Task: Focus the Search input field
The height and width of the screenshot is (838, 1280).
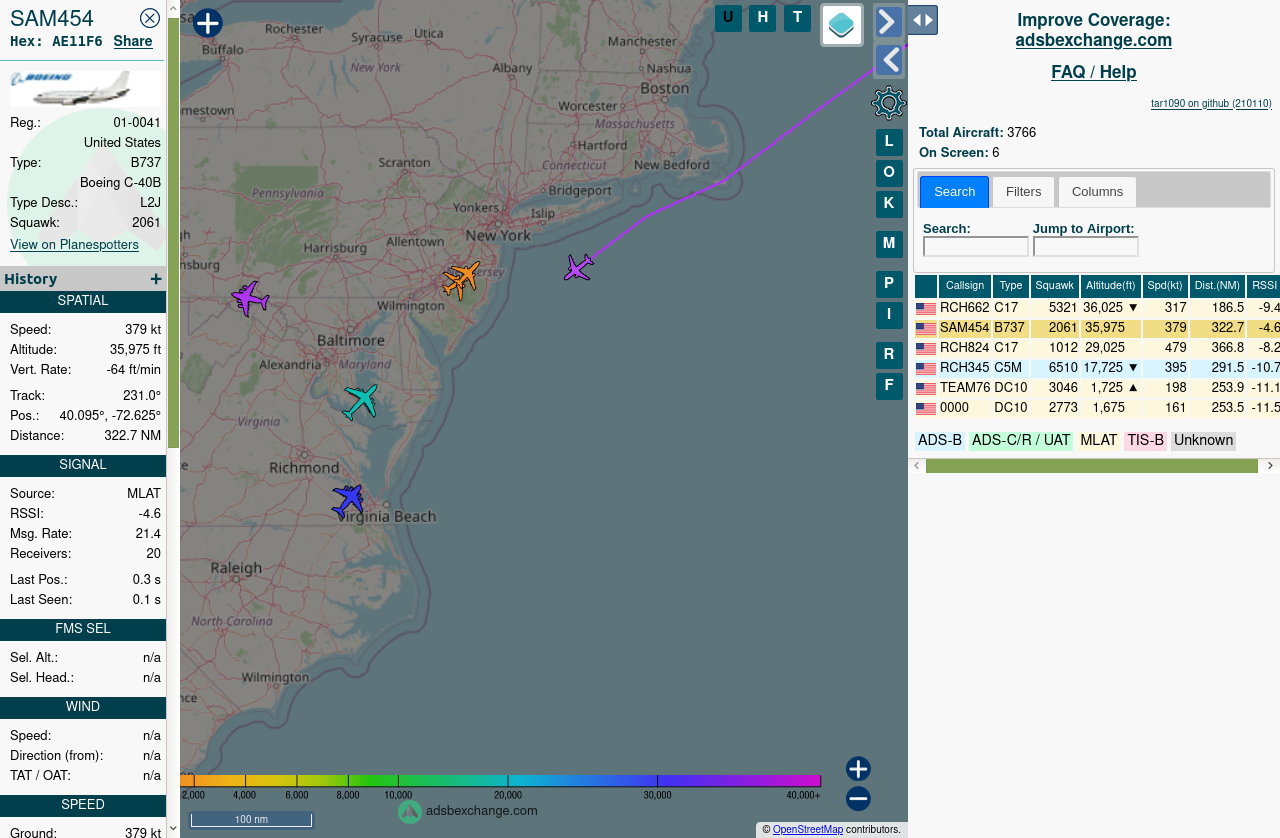Action: coord(976,247)
